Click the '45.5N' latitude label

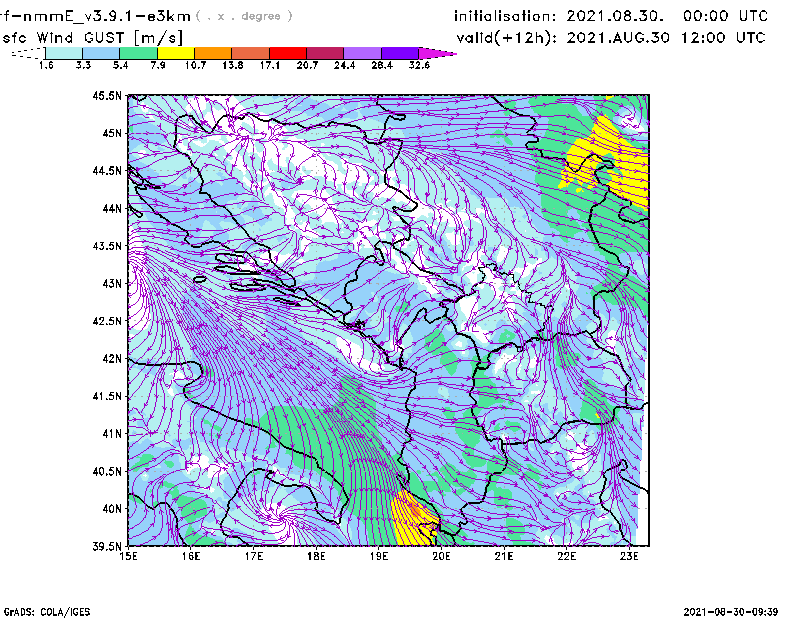click(x=107, y=95)
